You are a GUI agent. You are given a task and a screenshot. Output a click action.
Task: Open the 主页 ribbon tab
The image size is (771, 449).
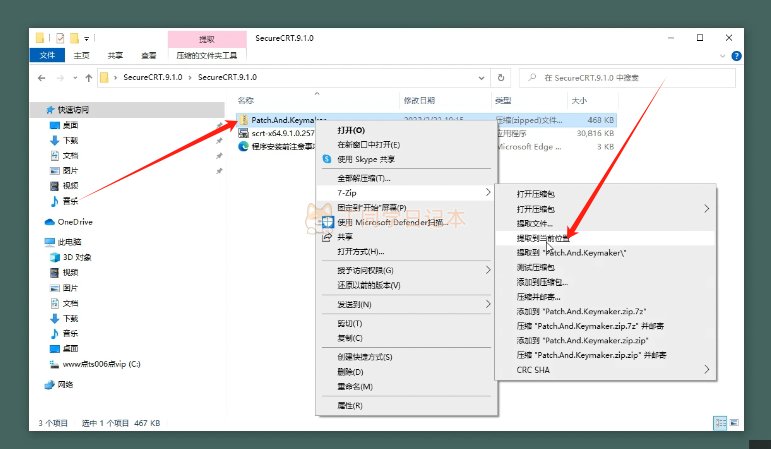[82, 55]
